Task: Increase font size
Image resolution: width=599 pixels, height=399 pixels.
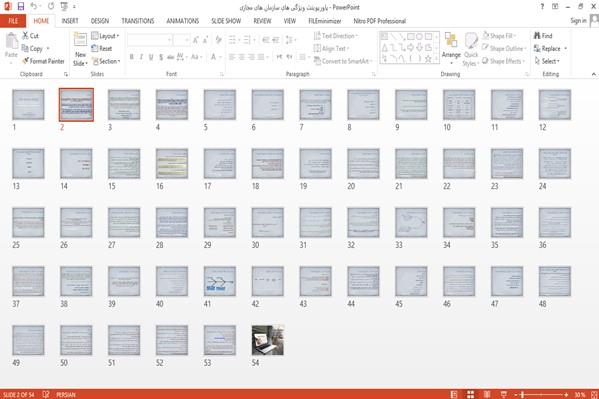Action: [196, 39]
